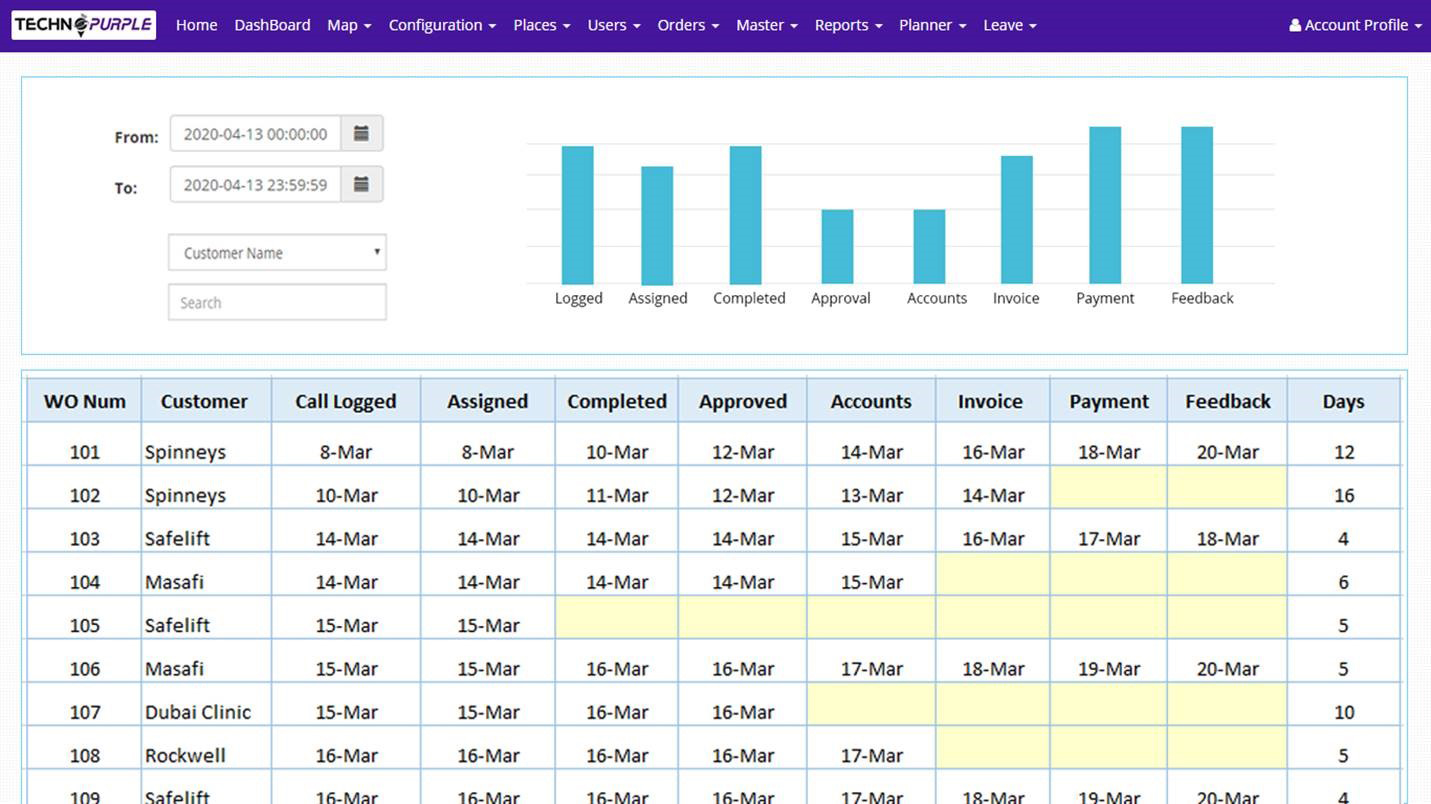Click customer Rockwell in row 108

[185, 755]
